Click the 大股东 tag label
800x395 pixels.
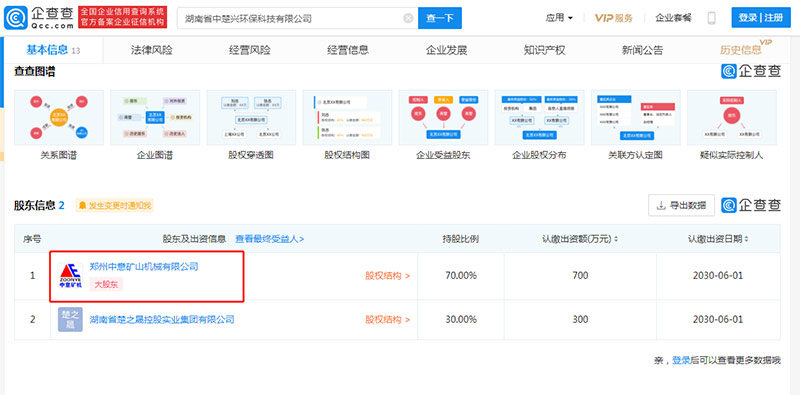coord(106,285)
